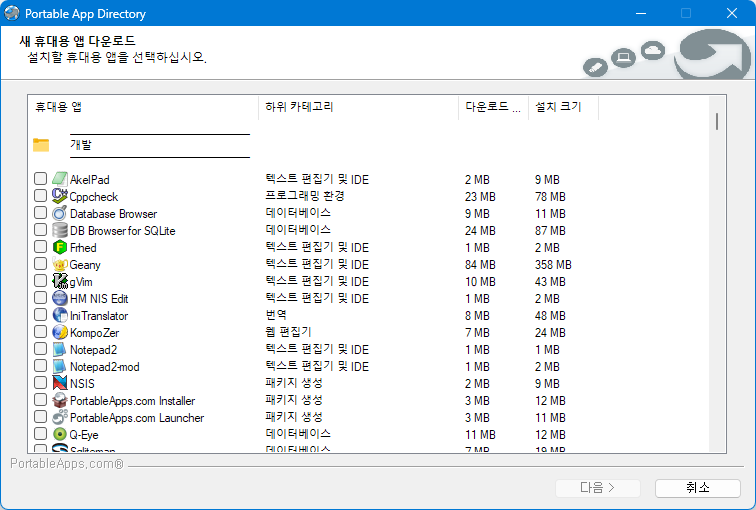This screenshot has width=756, height=510.
Task: Click the Frhed app icon
Action: 60,247
